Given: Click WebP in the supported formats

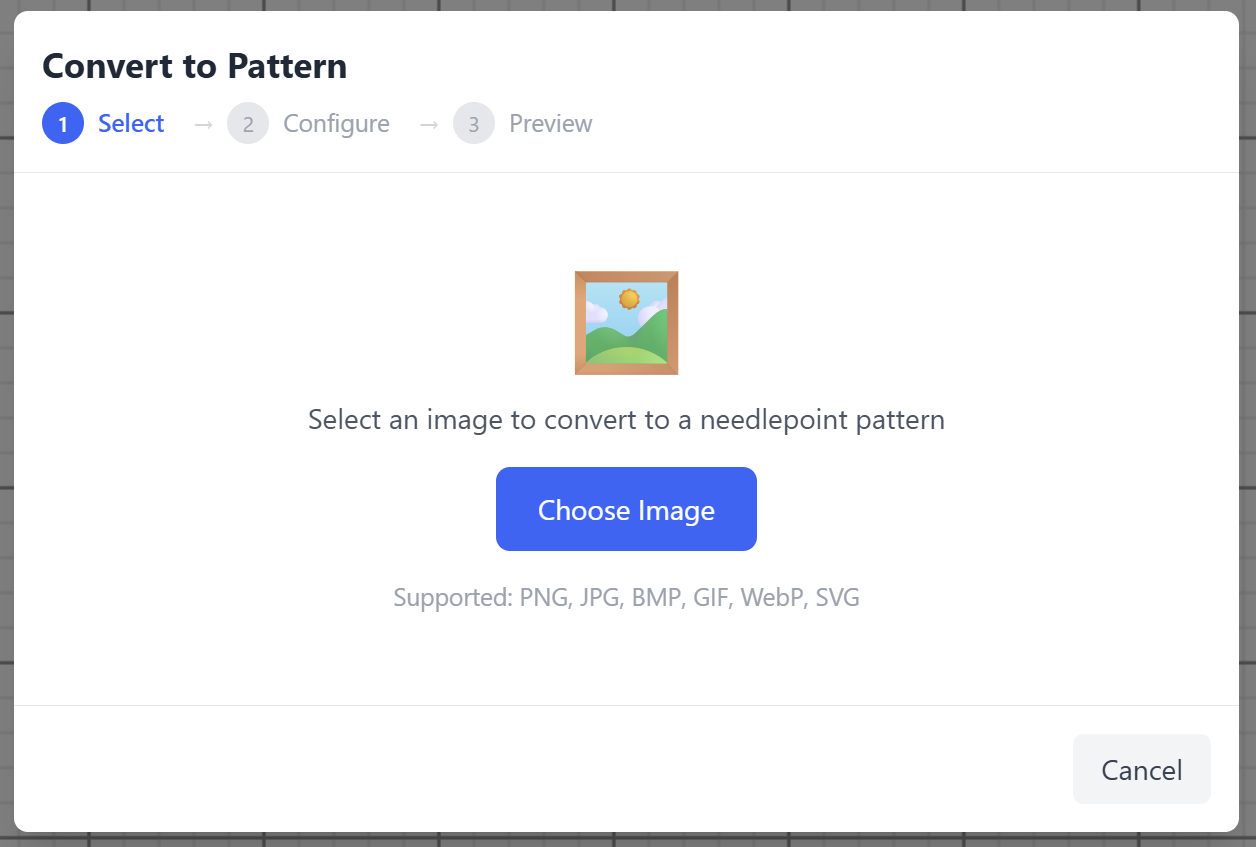Looking at the screenshot, I should point(773,598).
